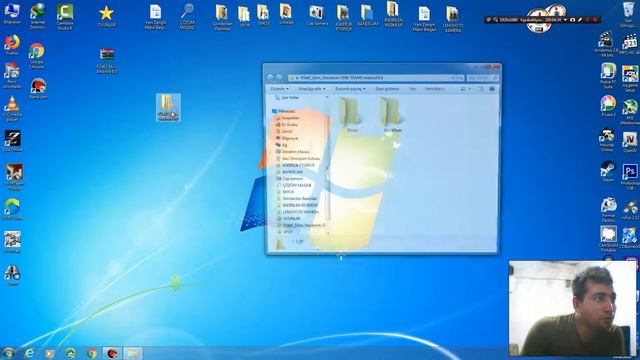The height and width of the screenshot is (360, 640).
Task: Select the Firefox desktop shortcut
Action: pyautogui.click(x=12, y=45)
